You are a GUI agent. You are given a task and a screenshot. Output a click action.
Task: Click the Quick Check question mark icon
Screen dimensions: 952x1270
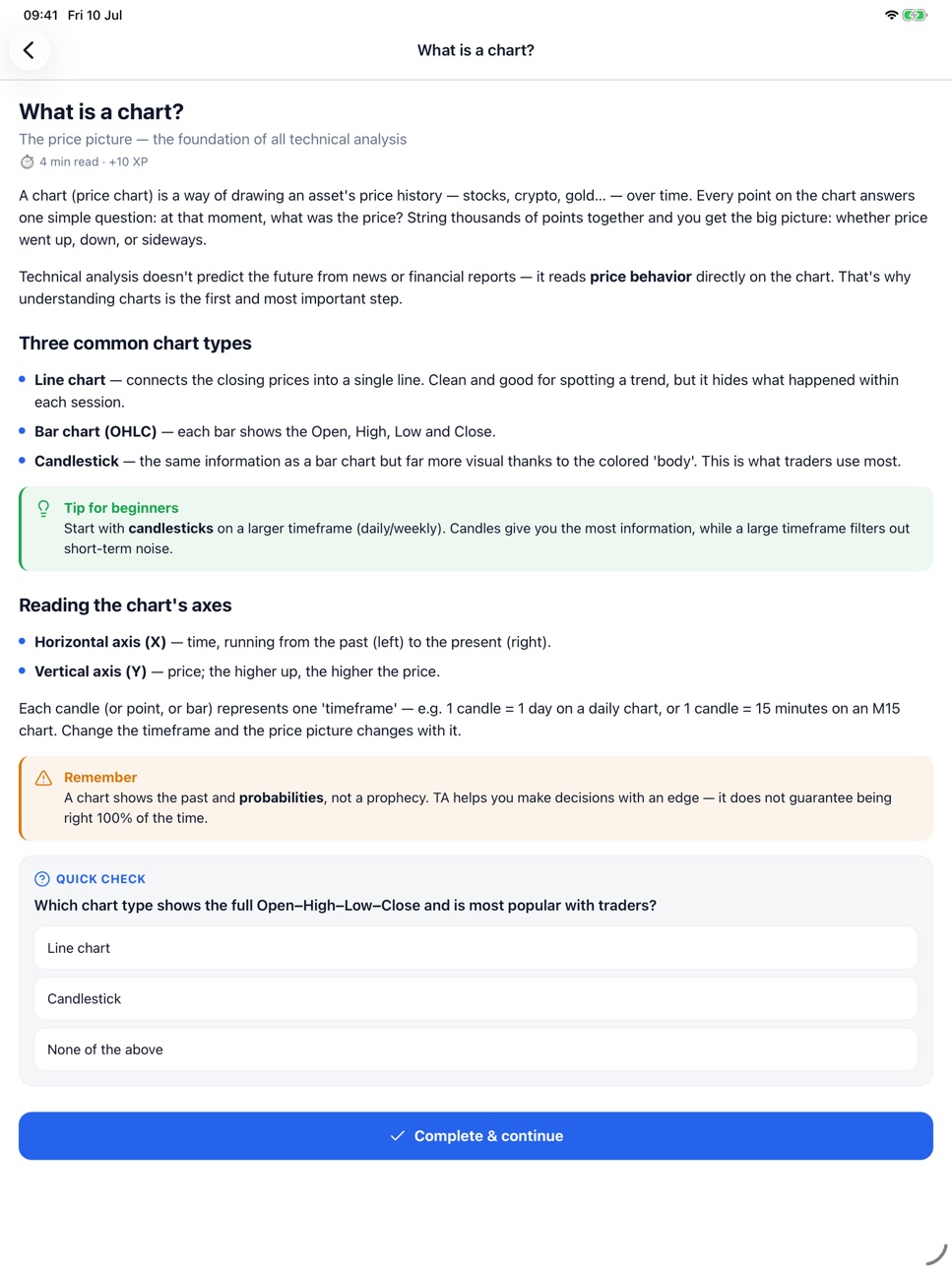tap(42, 879)
